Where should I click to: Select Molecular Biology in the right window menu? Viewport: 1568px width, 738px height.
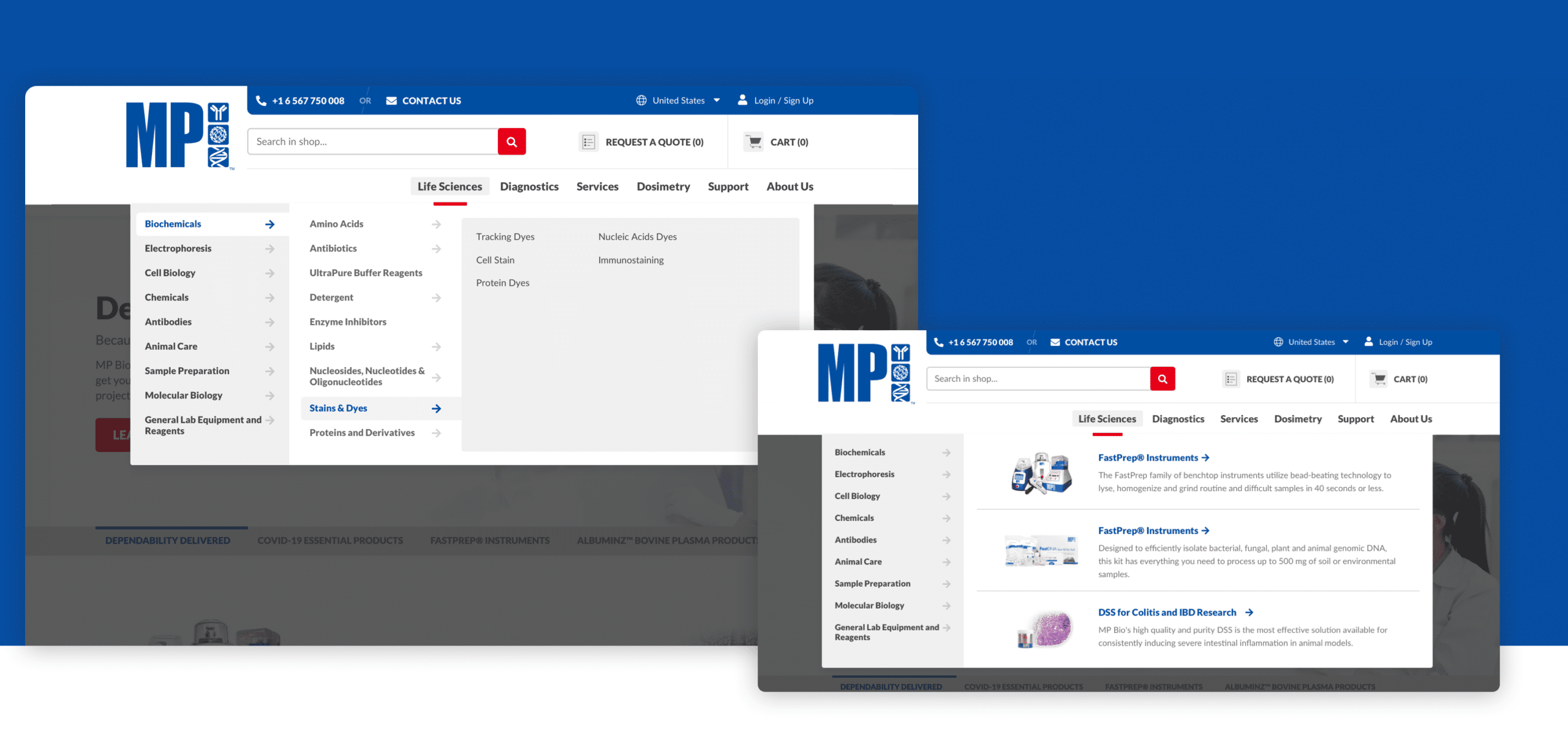869,606
